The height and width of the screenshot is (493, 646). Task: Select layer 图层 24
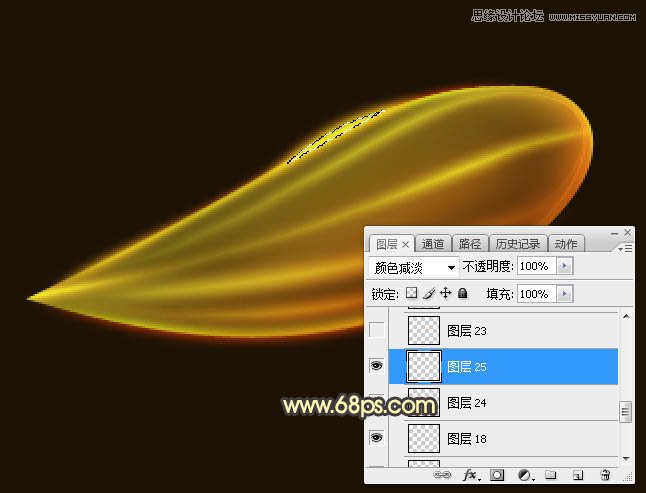point(520,403)
